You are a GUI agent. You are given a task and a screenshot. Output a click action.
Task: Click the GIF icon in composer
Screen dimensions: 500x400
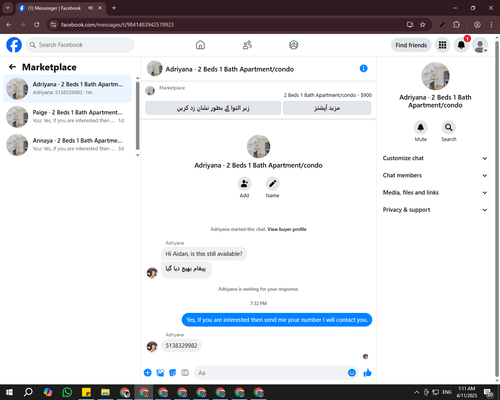click(x=185, y=373)
